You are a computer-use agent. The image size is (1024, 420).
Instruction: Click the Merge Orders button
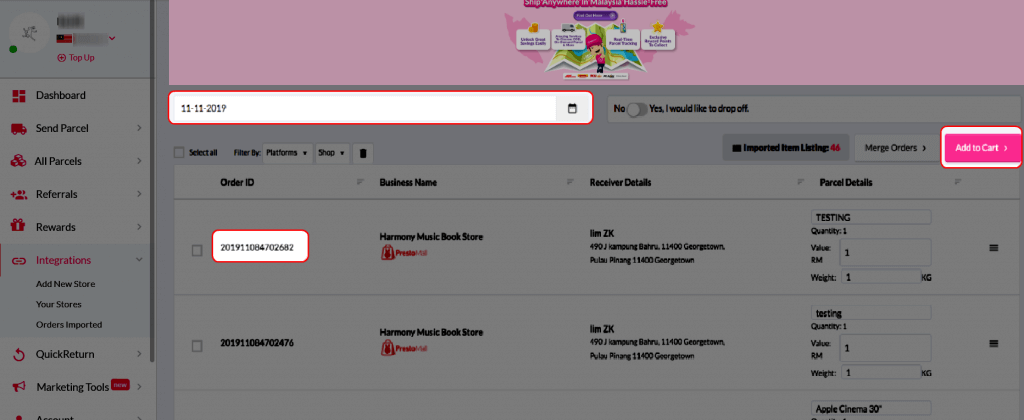(x=895, y=148)
